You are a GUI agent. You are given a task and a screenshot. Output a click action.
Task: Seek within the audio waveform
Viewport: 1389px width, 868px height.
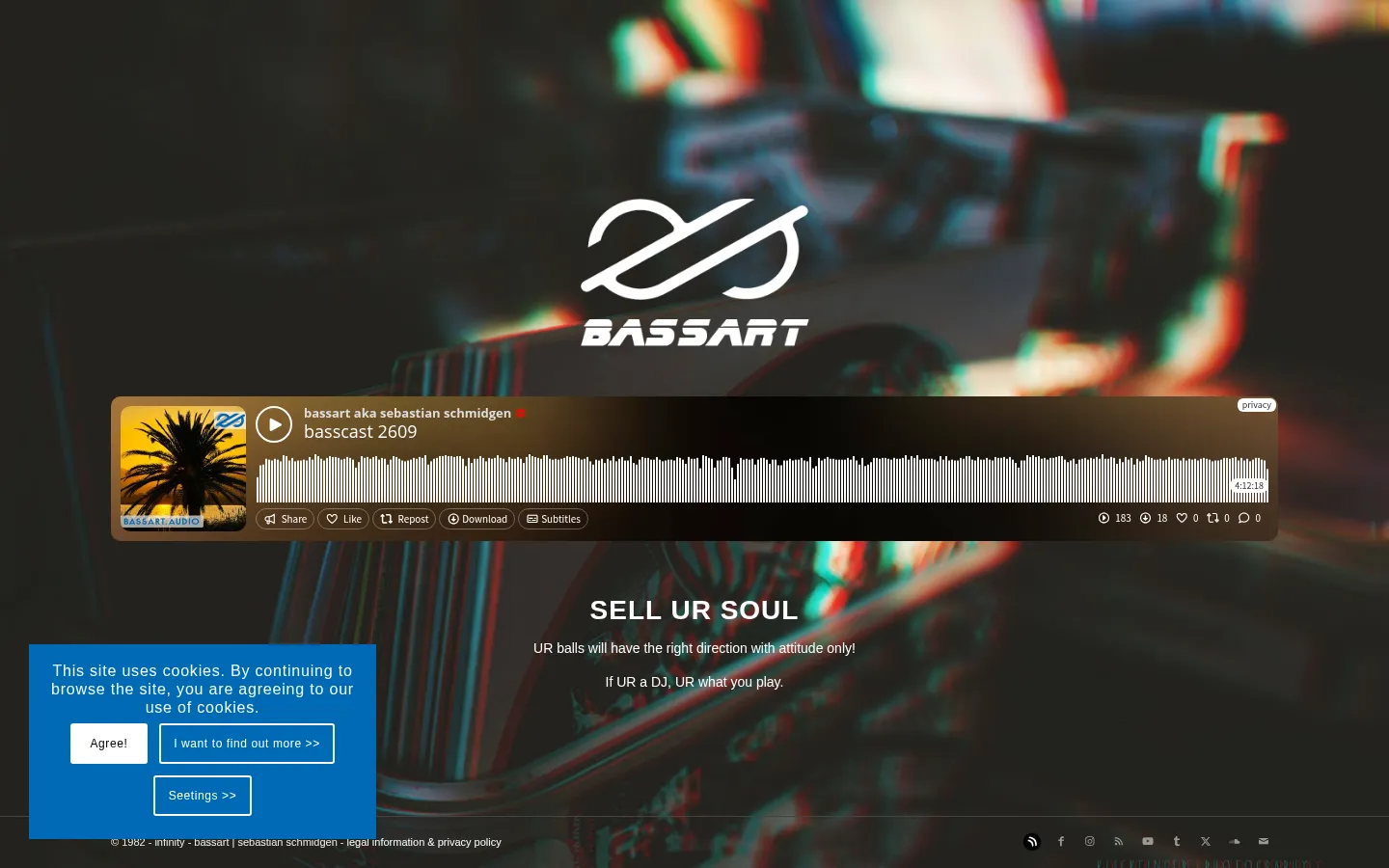762,478
